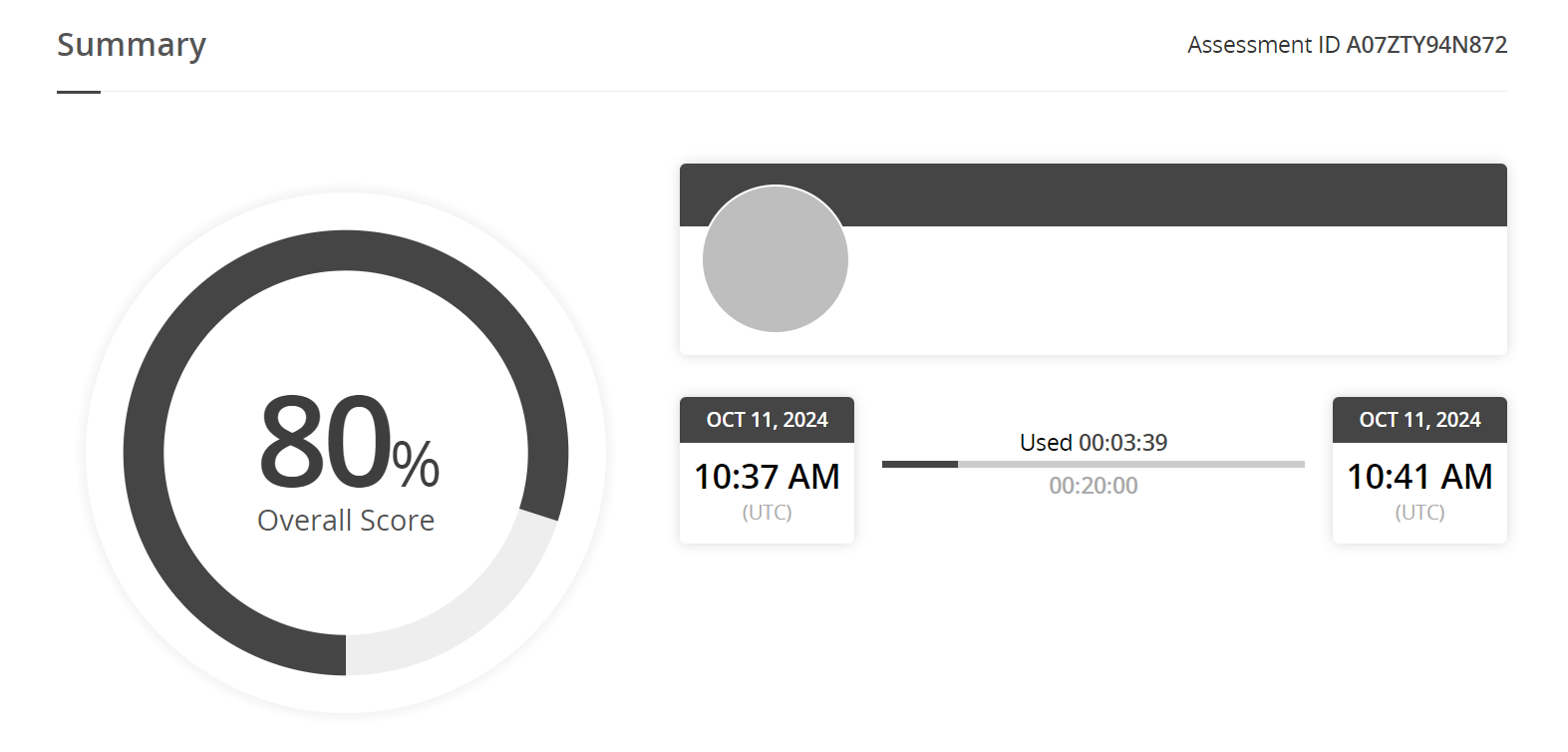Screen dimensions: 1568x752
Task: Click the 80% overall score number
Action: coord(348,442)
